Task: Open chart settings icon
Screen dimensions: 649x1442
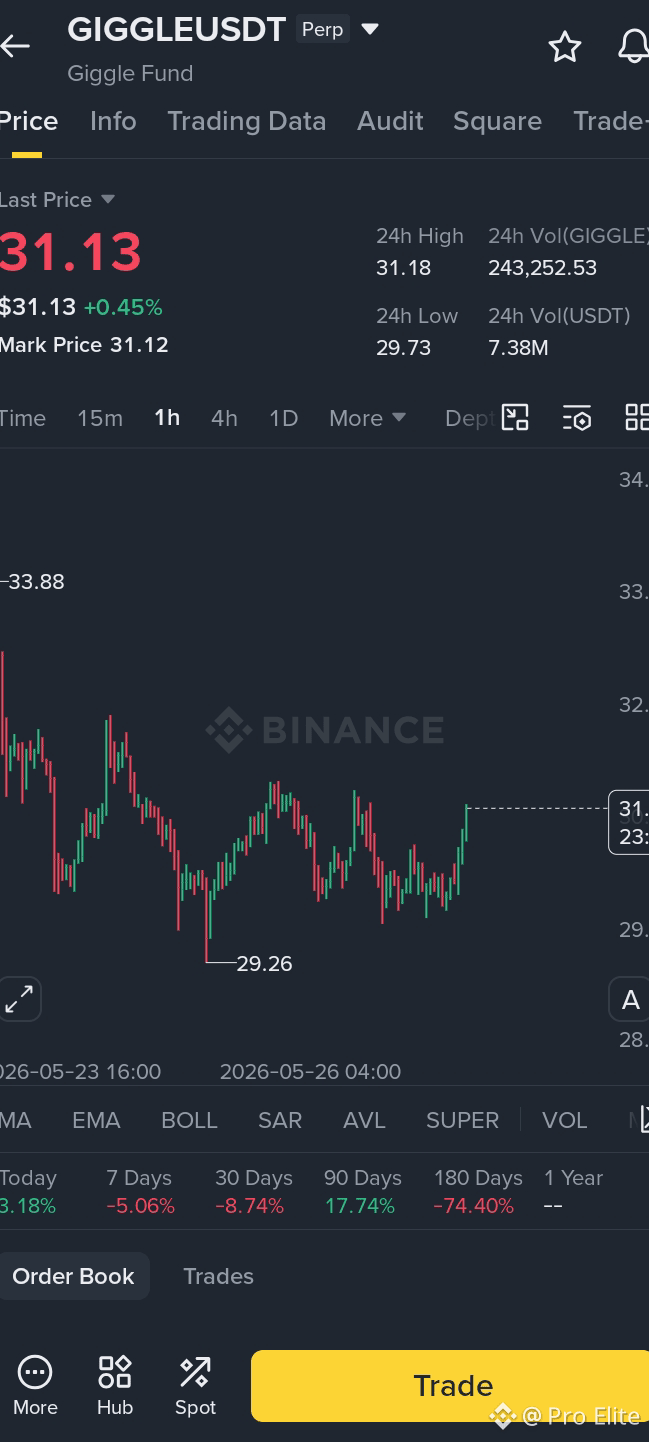Action: (577, 418)
